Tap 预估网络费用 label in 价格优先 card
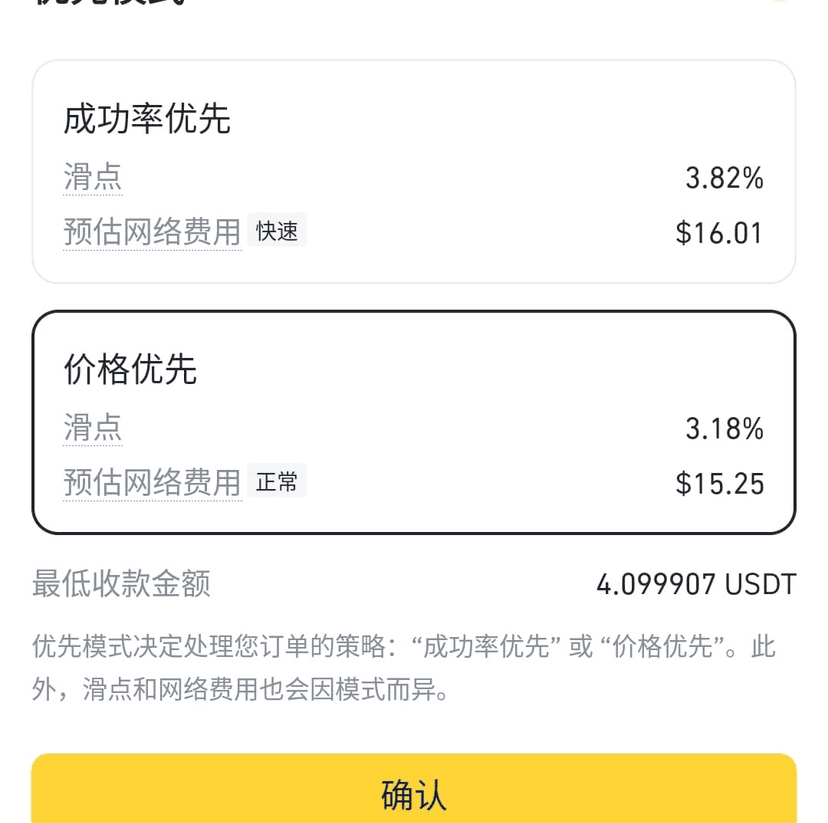This screenshot has width=828, height=823. pos(152,482)
